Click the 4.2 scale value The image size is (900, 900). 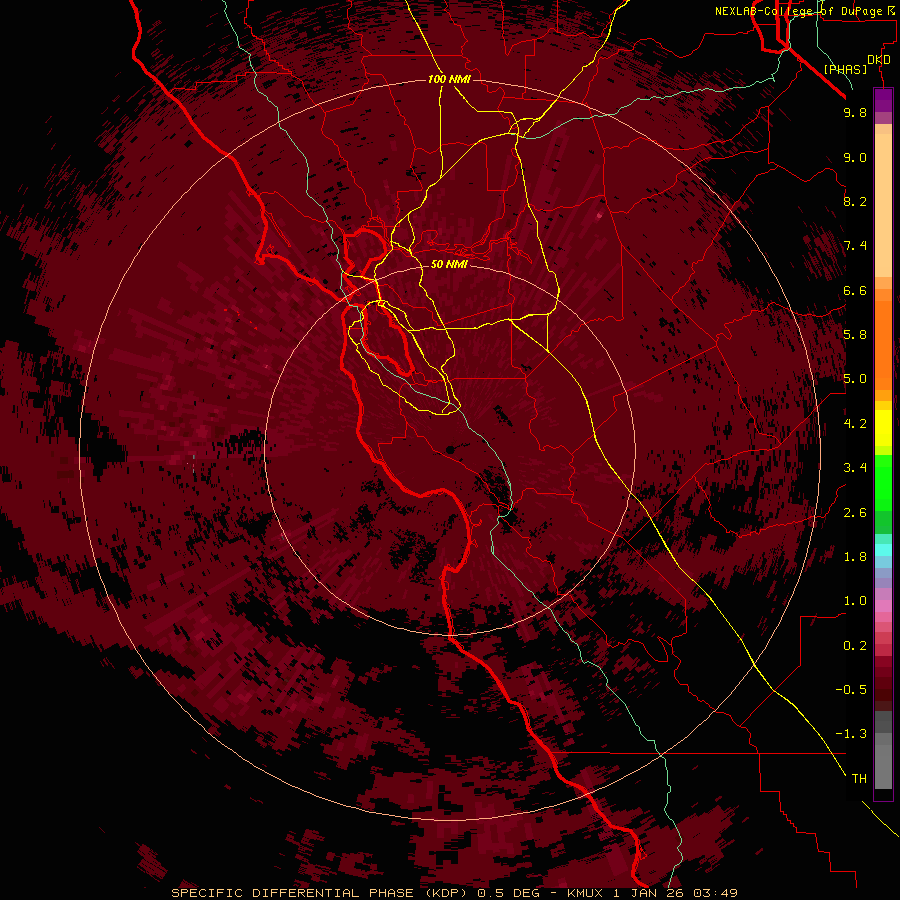point(855,424)
